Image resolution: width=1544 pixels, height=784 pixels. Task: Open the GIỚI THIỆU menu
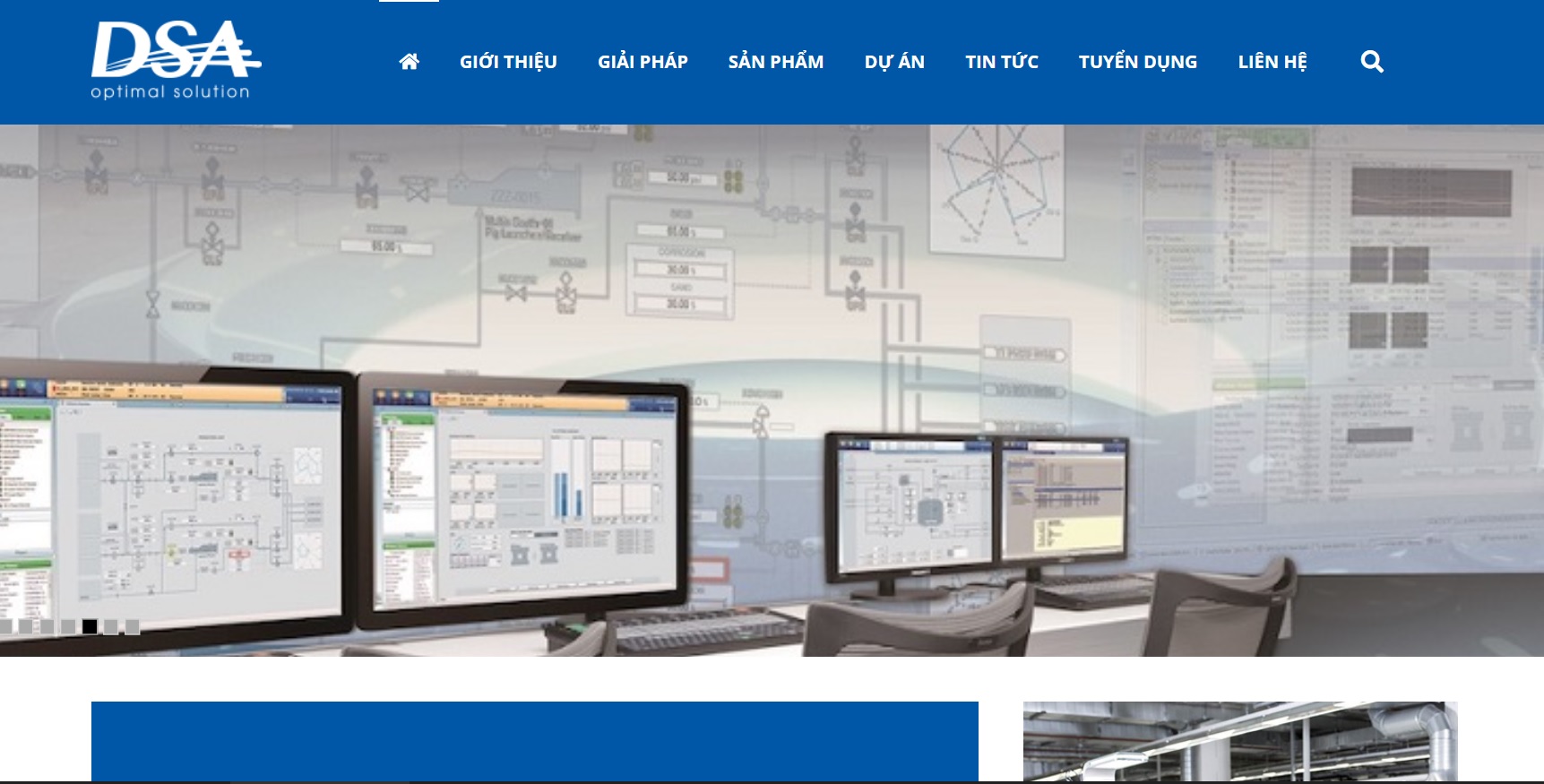508,62
